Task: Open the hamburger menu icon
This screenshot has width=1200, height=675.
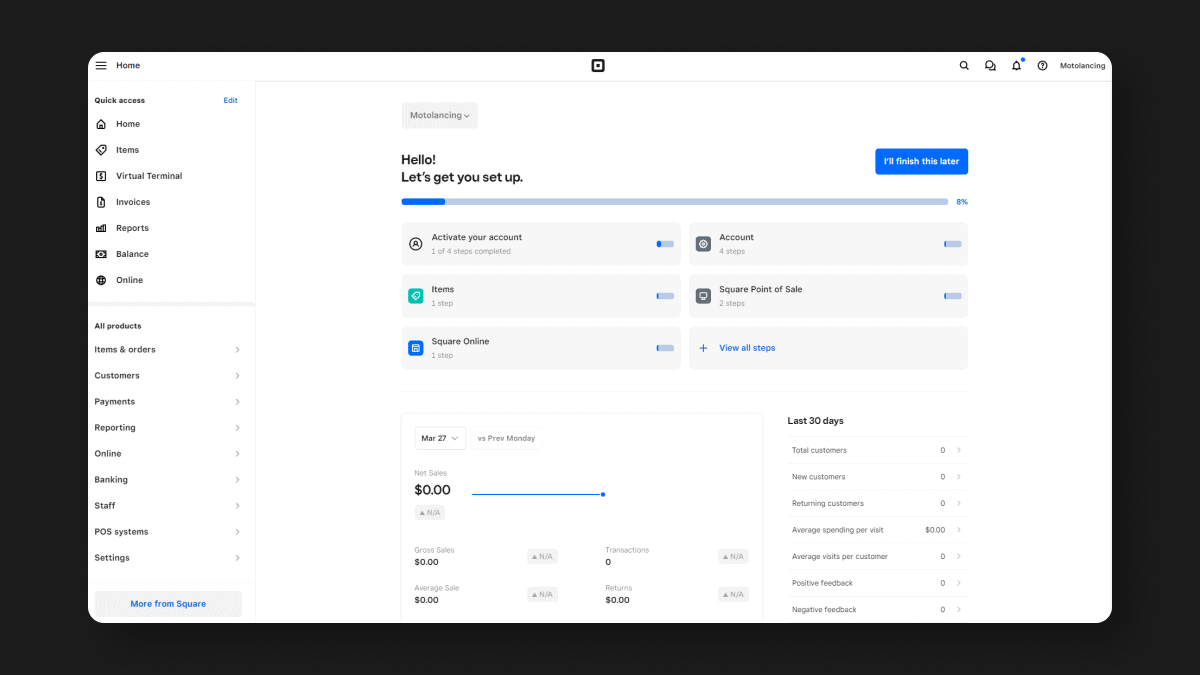Action: coord(101,65)
